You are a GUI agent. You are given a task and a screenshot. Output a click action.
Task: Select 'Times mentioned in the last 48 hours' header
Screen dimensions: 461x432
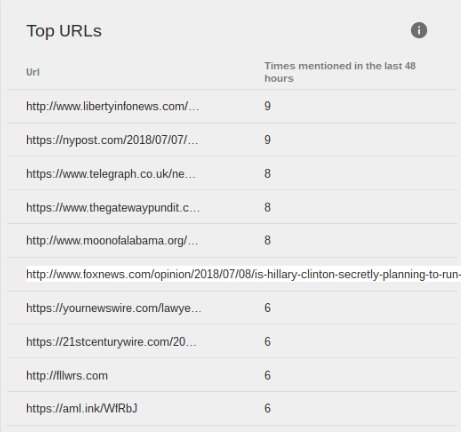pos(340,72)
